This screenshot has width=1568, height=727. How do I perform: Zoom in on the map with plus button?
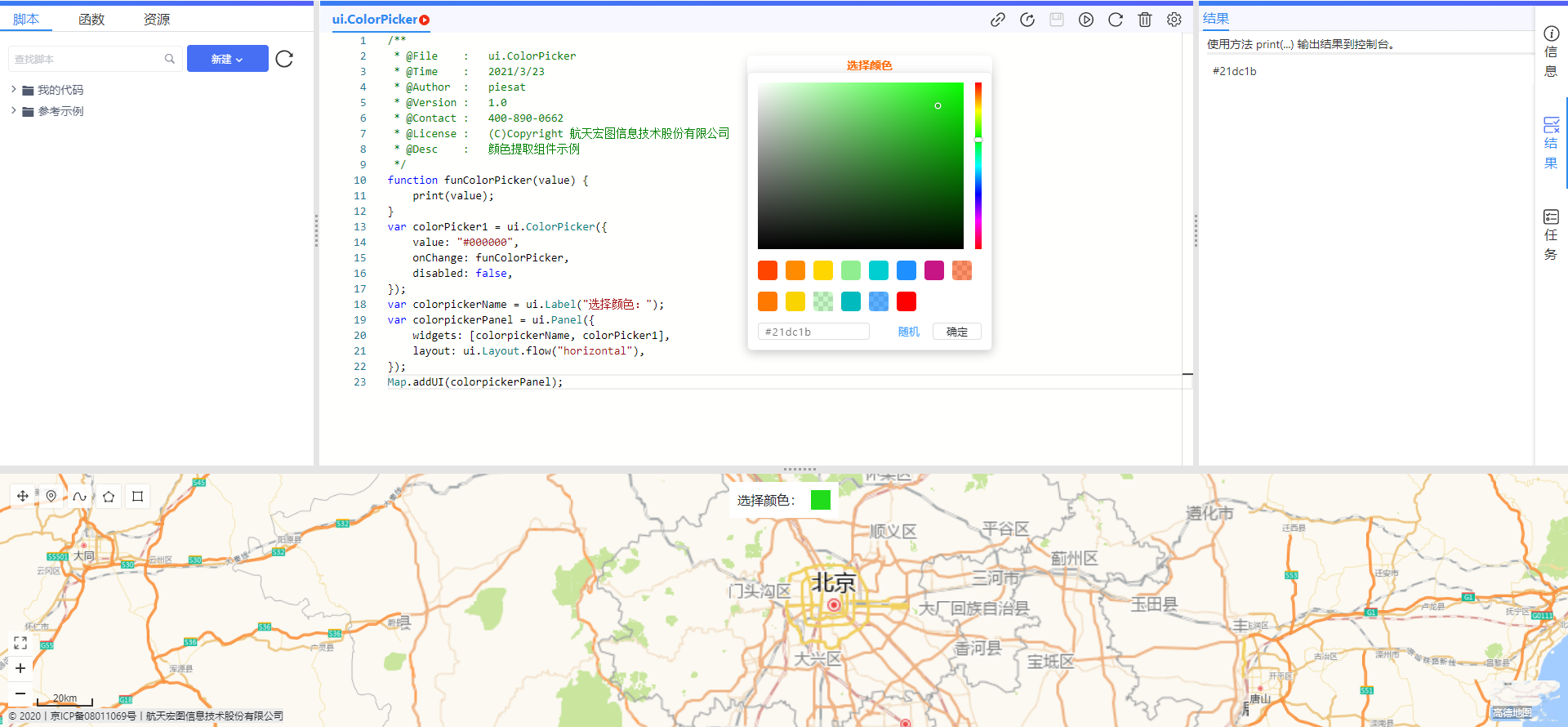click(x=20, y=668)
